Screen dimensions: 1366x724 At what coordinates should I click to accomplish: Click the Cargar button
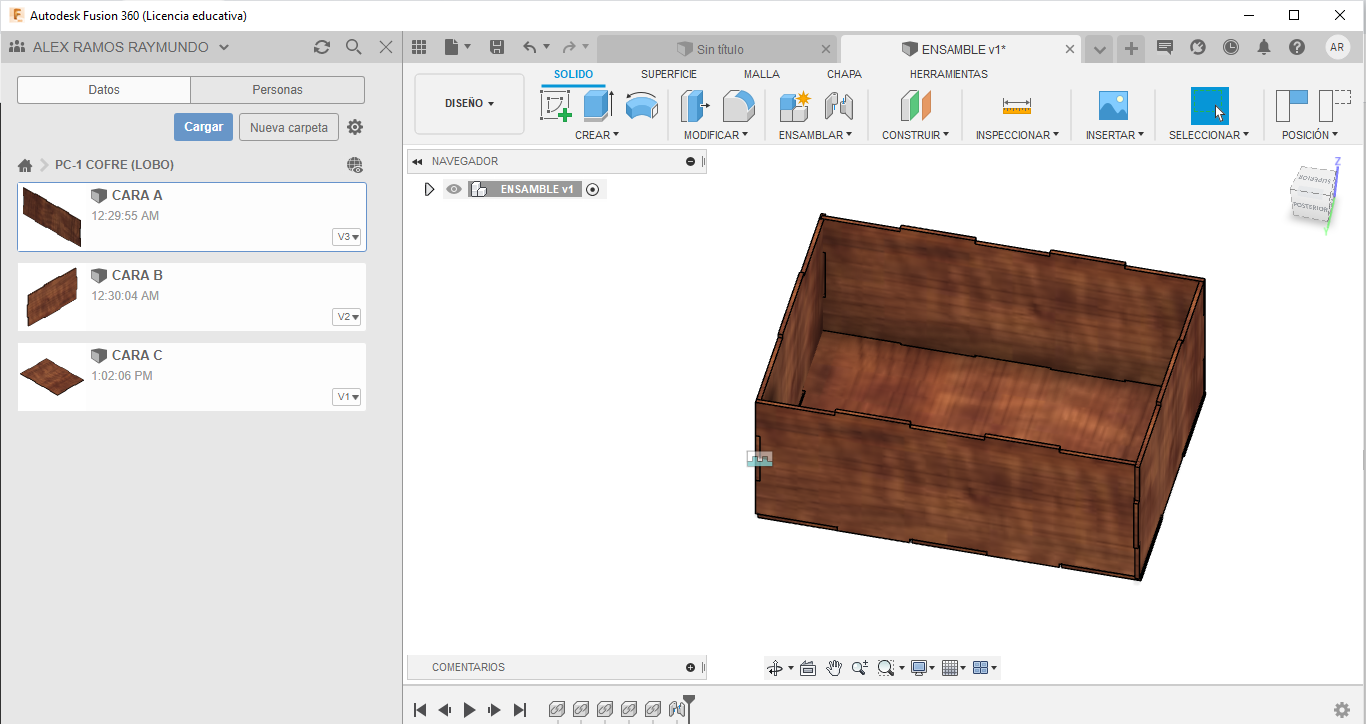pos(203,127)
